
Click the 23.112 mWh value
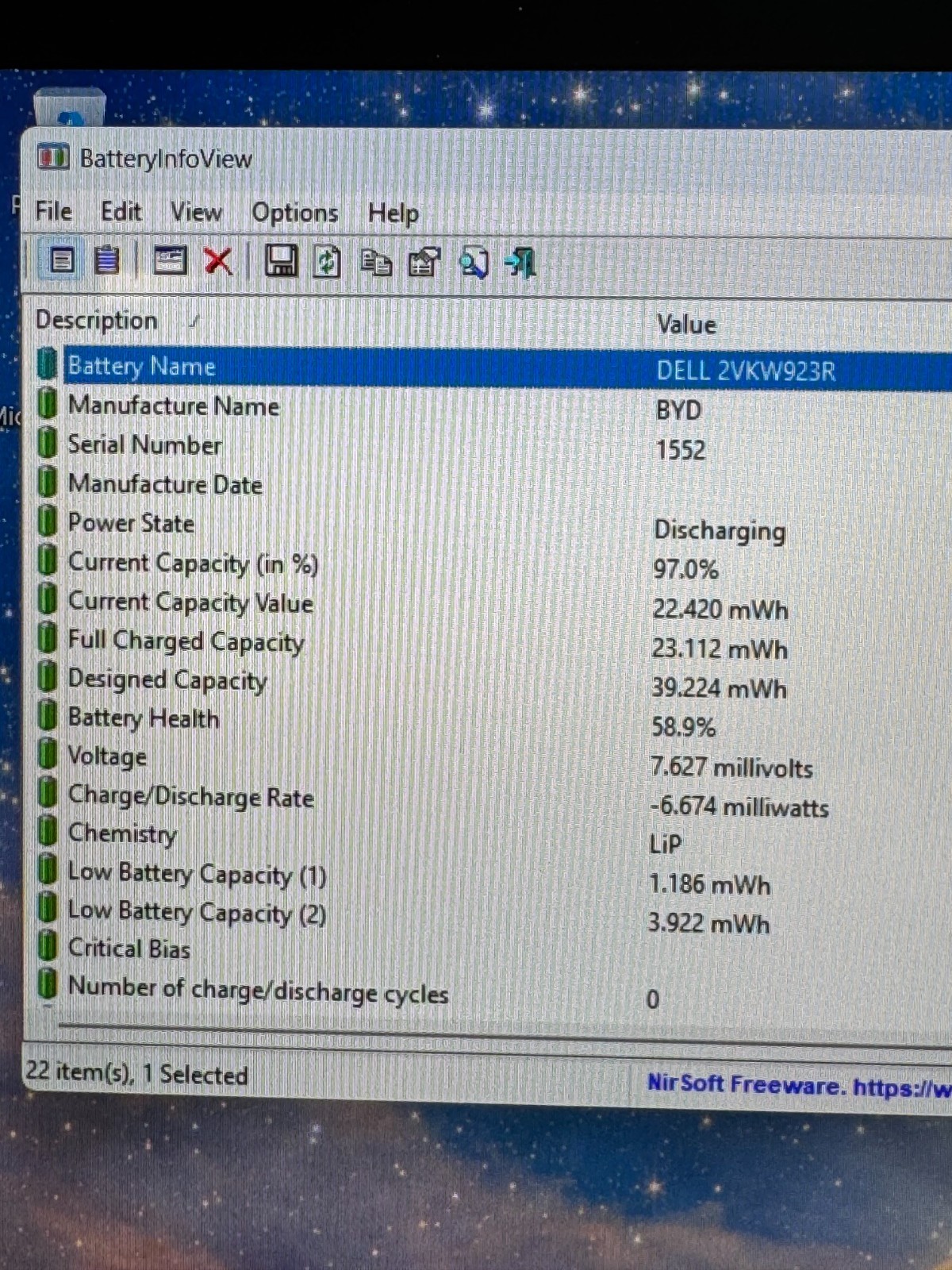point(720,648)
